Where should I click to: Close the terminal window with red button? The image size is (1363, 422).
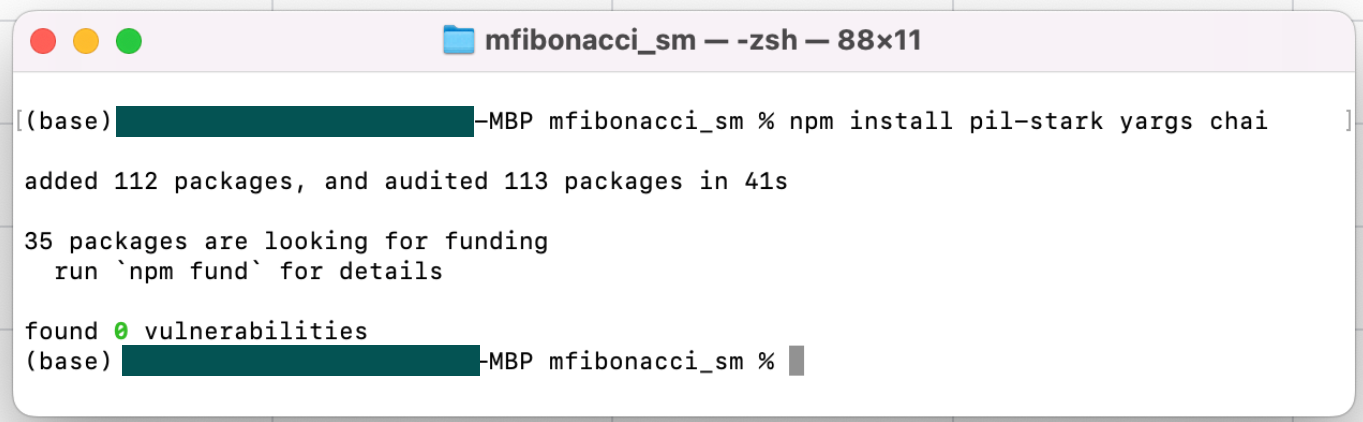click(43, 41)
